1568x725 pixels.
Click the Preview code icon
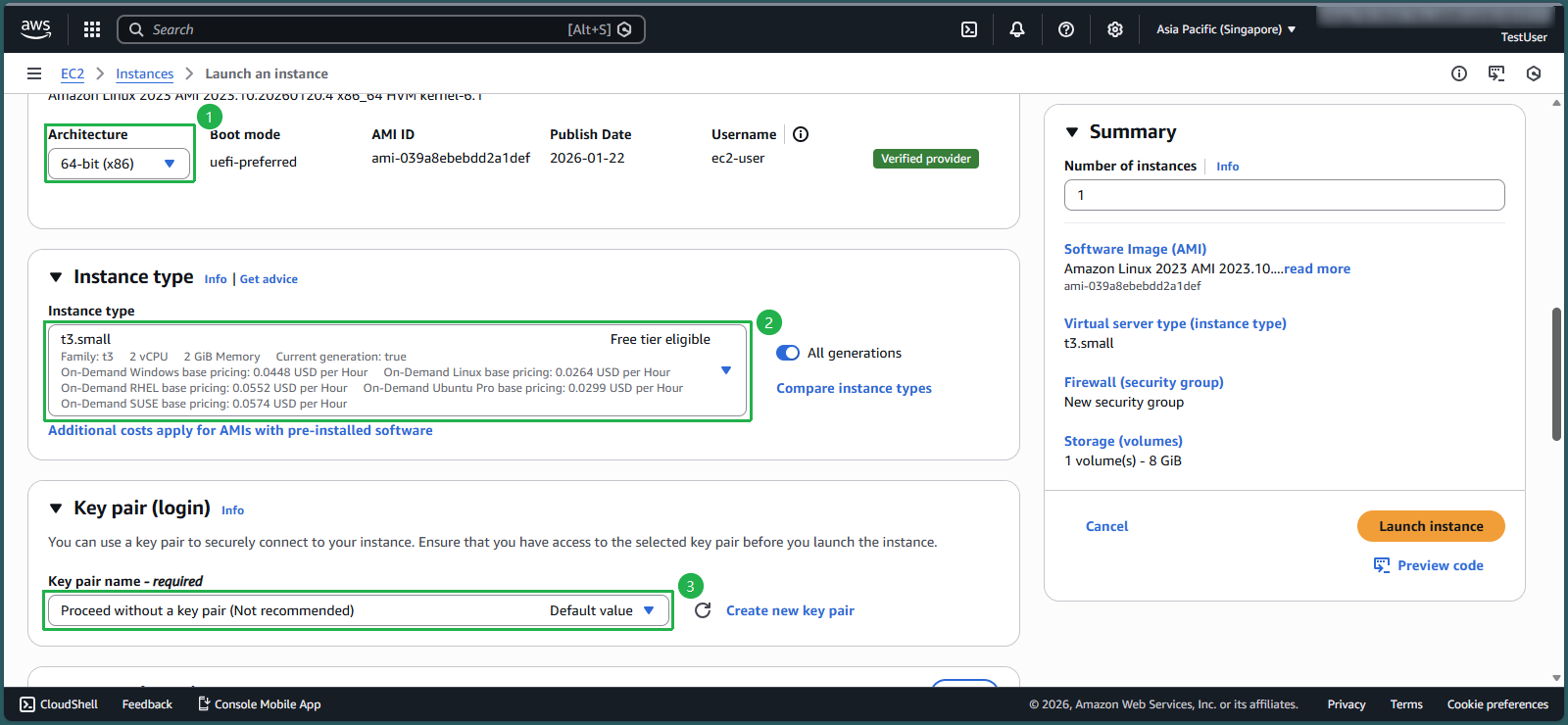[x=1382, y=565]
